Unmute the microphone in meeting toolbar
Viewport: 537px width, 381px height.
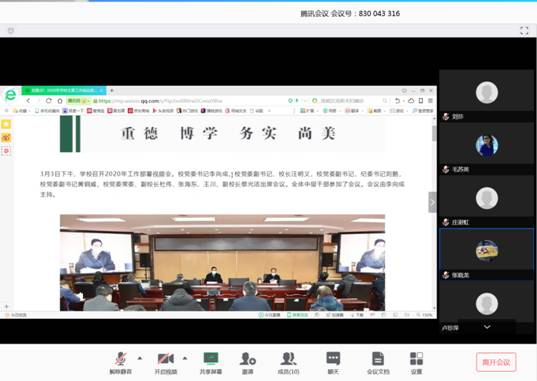pyautogui.click(x=121, y=362)
